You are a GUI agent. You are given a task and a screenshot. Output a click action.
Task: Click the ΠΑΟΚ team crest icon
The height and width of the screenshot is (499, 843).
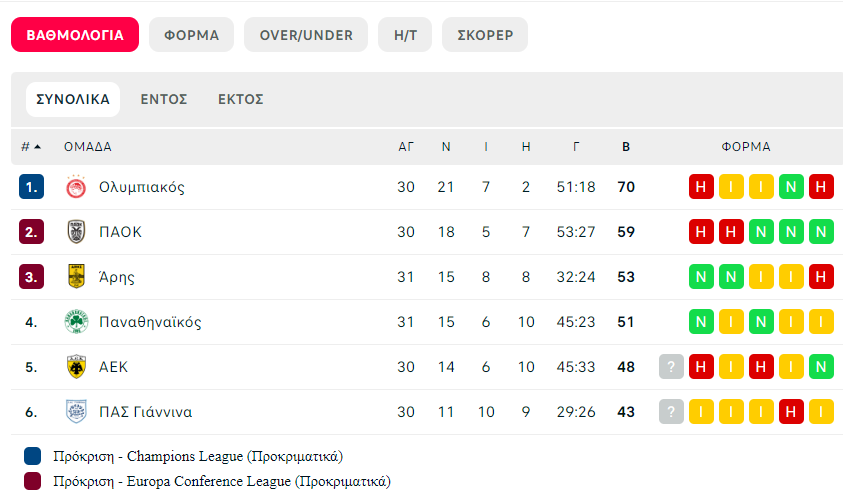click(76, 232)
